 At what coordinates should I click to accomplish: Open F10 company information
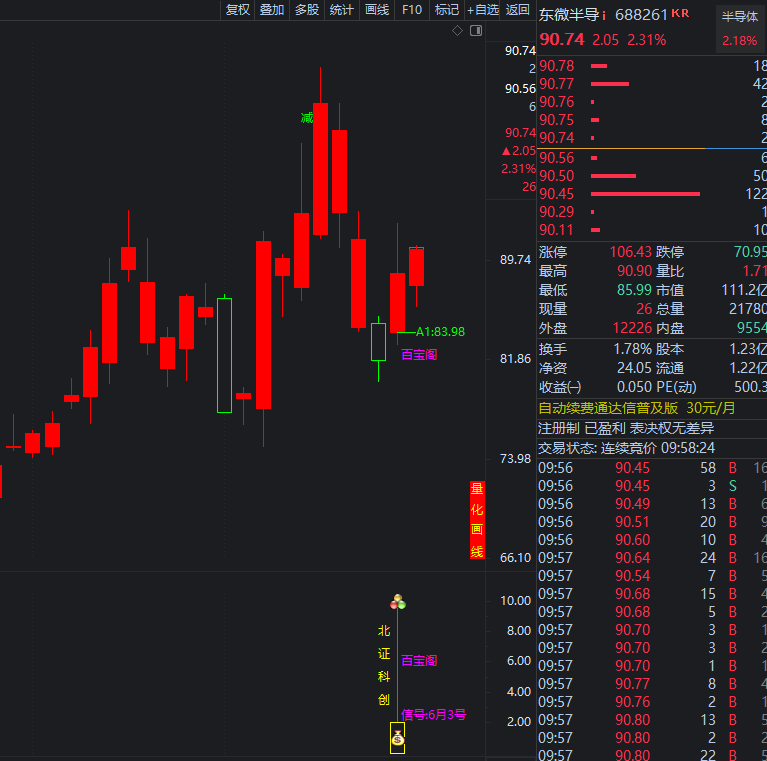pyautogui.click(x=412, y=10)
